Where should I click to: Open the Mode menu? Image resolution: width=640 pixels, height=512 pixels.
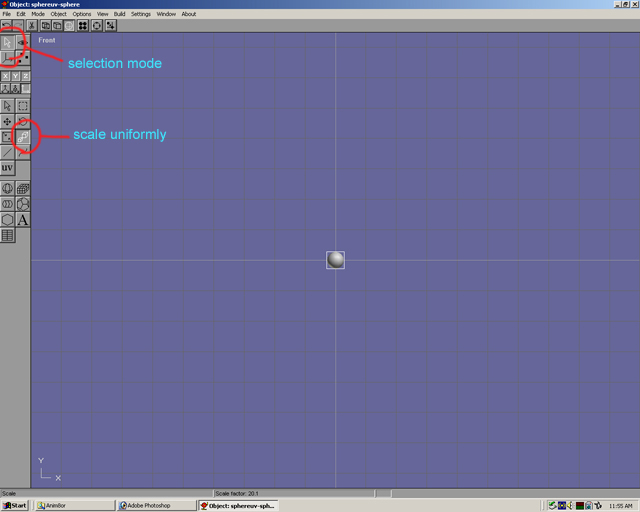[38, 14]
